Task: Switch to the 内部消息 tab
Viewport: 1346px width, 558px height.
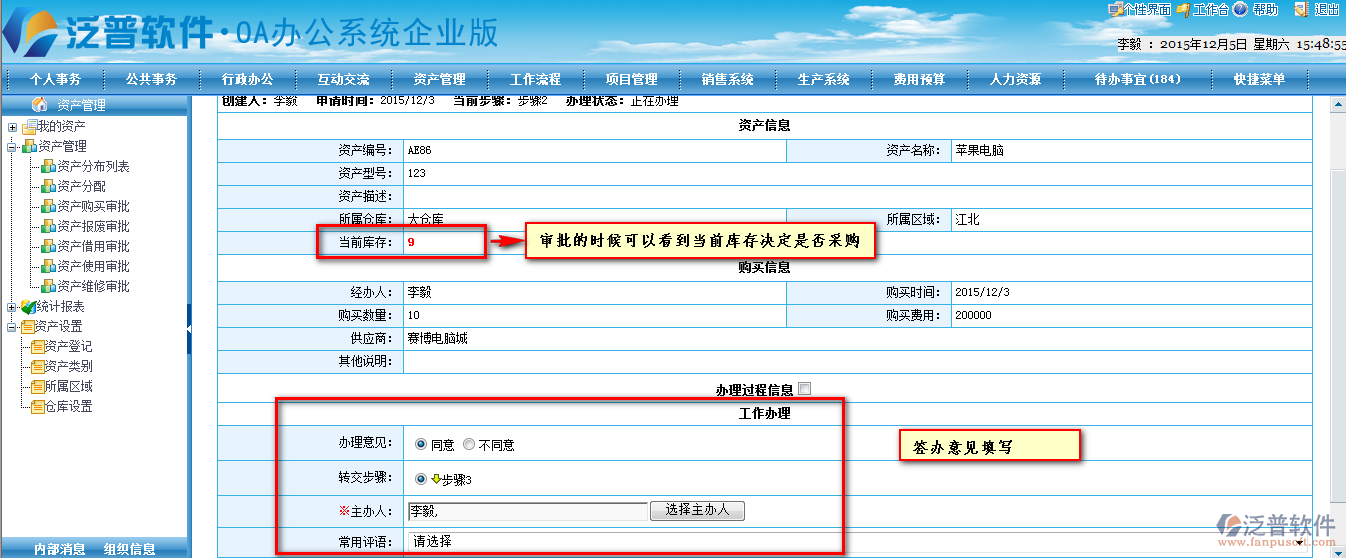Action: 60,549
